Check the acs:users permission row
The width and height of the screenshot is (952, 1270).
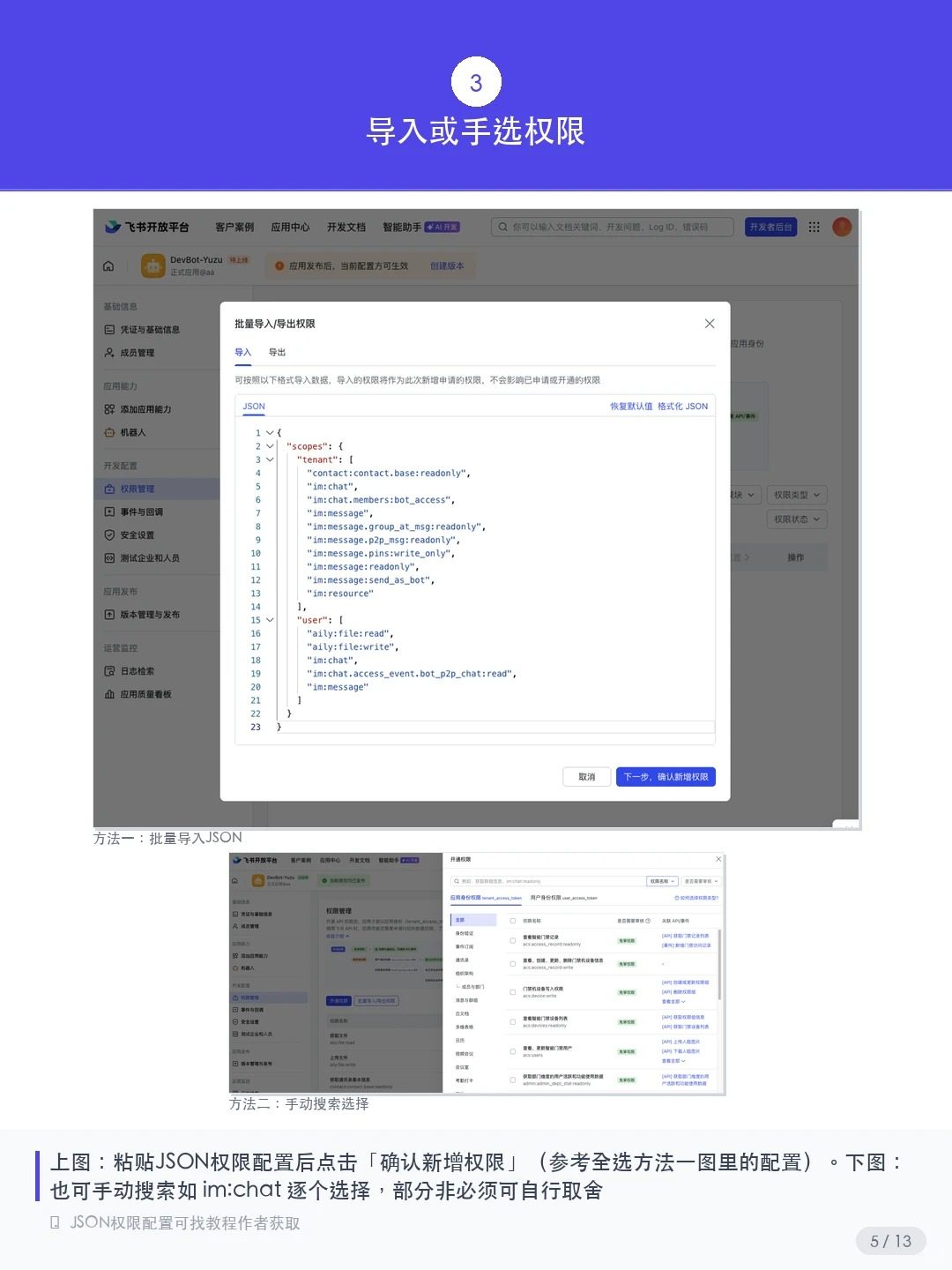tap(513, 1051)
